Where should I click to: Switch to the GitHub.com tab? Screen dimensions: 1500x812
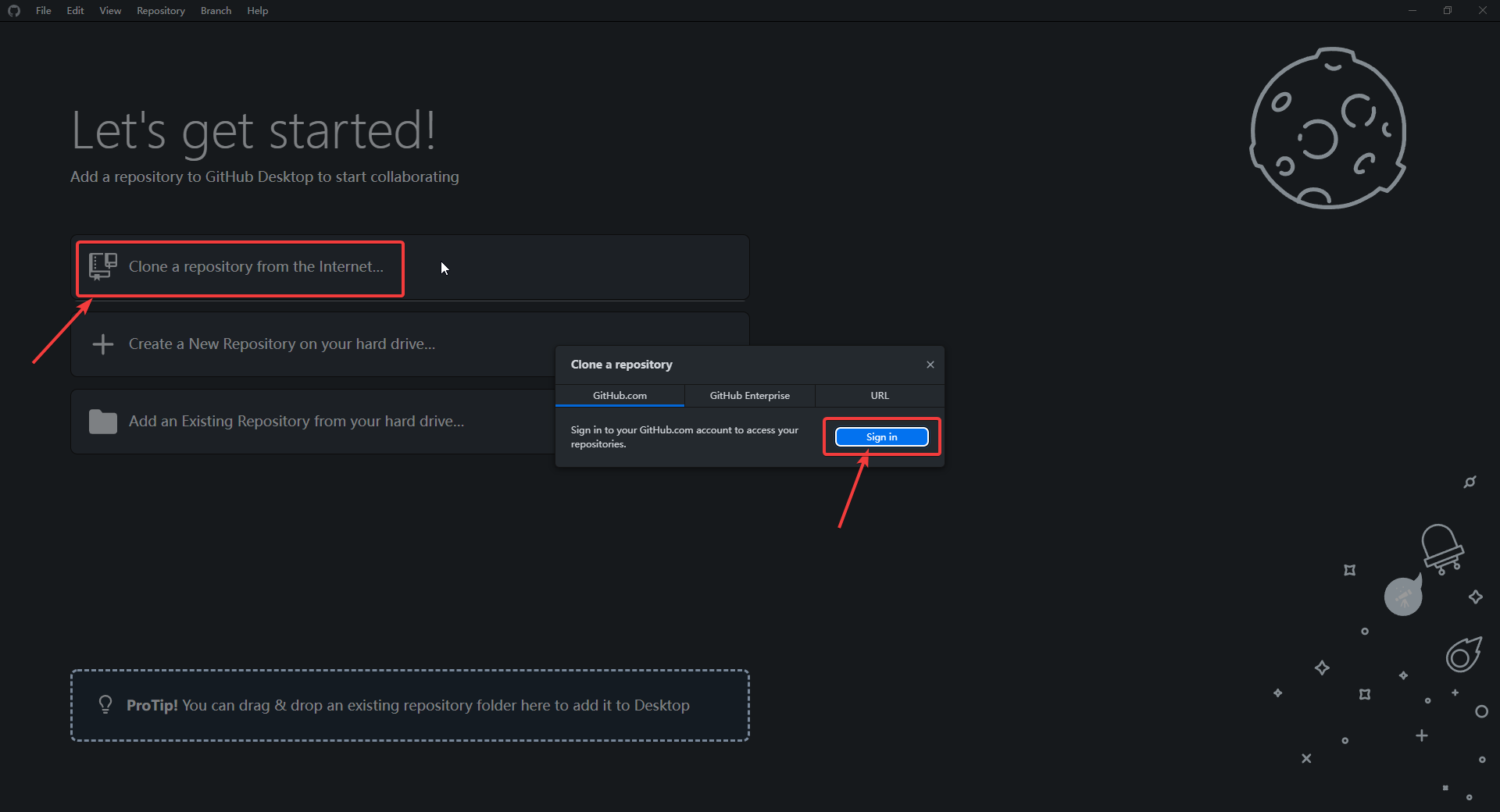[620, 396]
